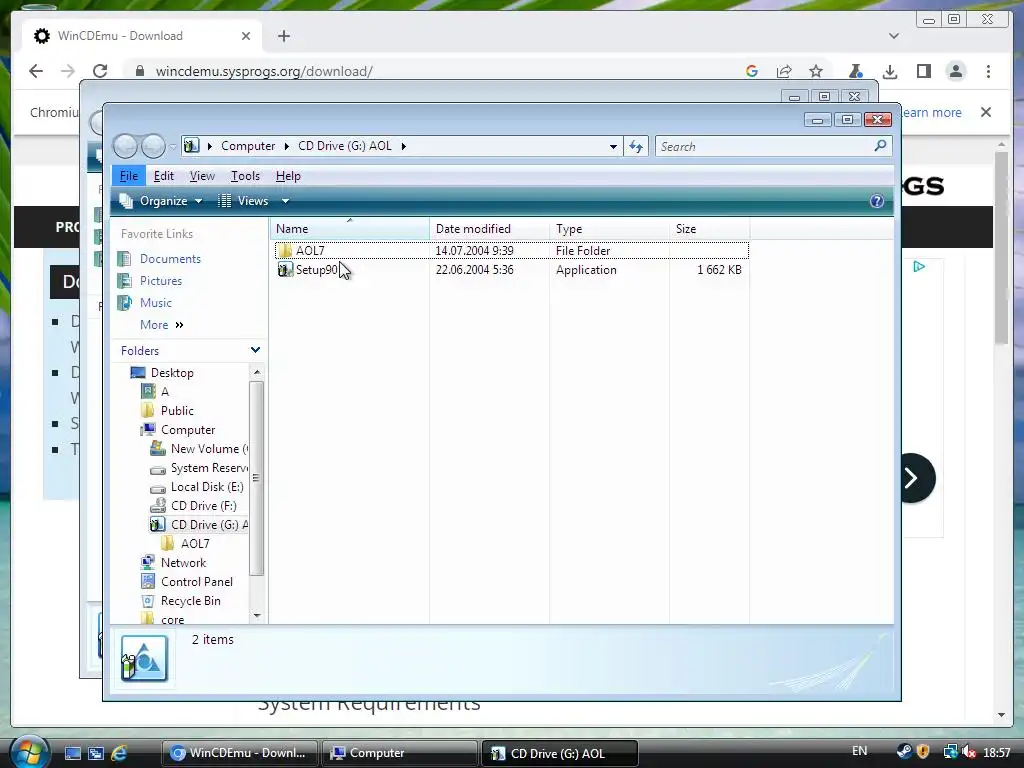This screenshot has height=768, width=1024.
Task: Open address bar history dropdown
Action: coord(613,146)
